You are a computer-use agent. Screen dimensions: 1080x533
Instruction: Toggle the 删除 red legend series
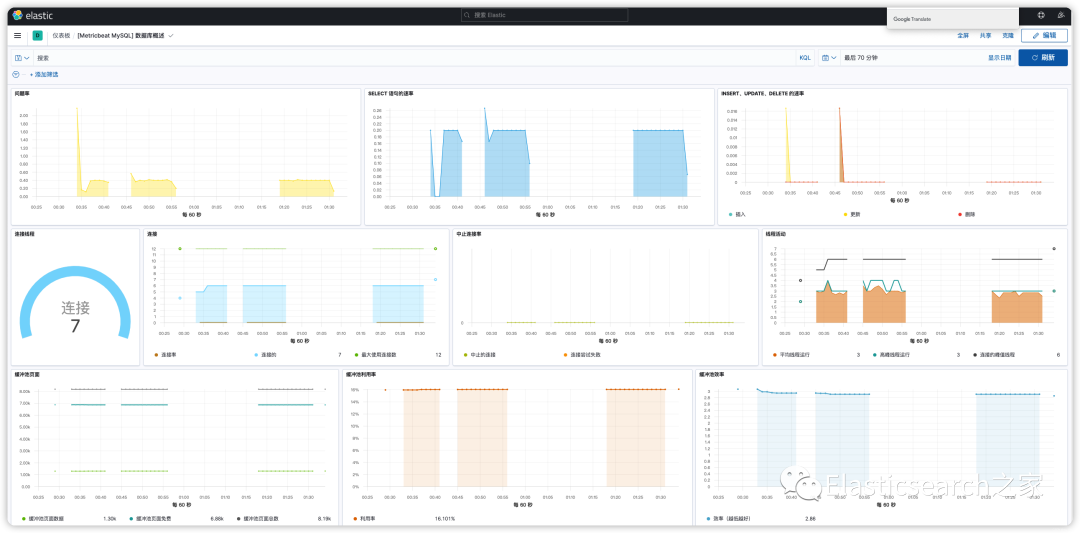click(967, 214)
